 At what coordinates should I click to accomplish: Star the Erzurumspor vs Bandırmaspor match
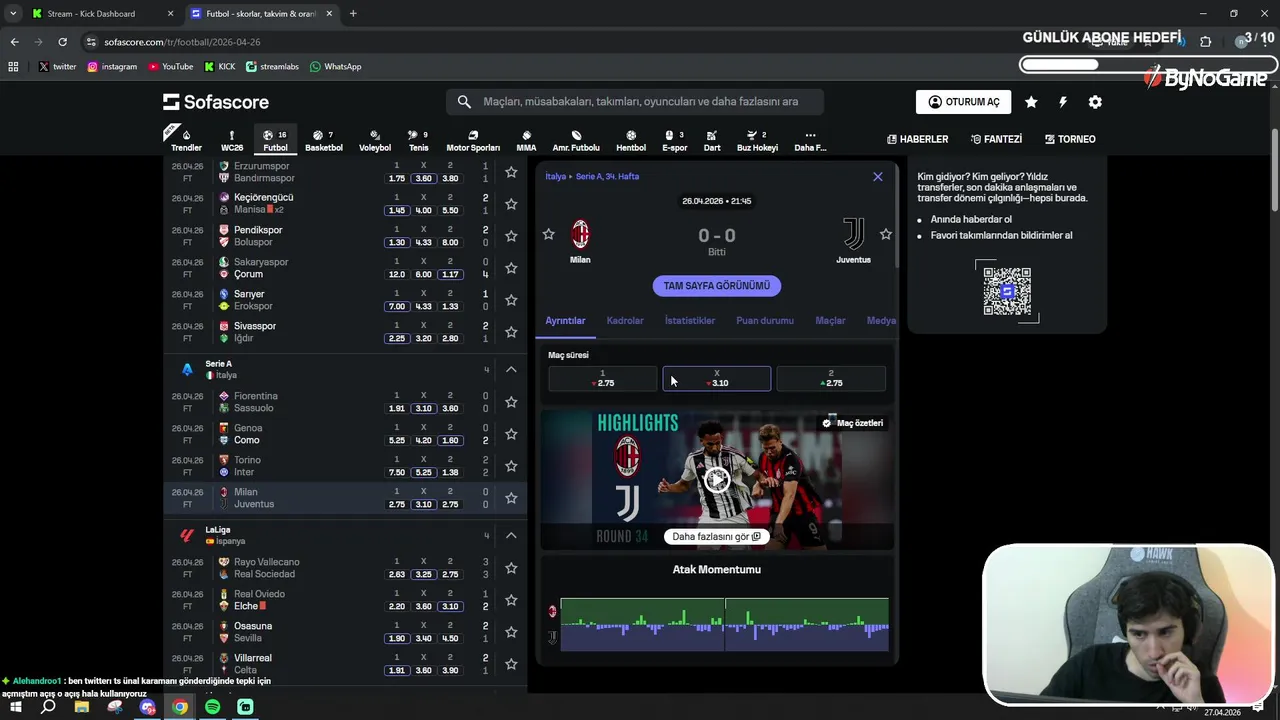tap(511, 172)
